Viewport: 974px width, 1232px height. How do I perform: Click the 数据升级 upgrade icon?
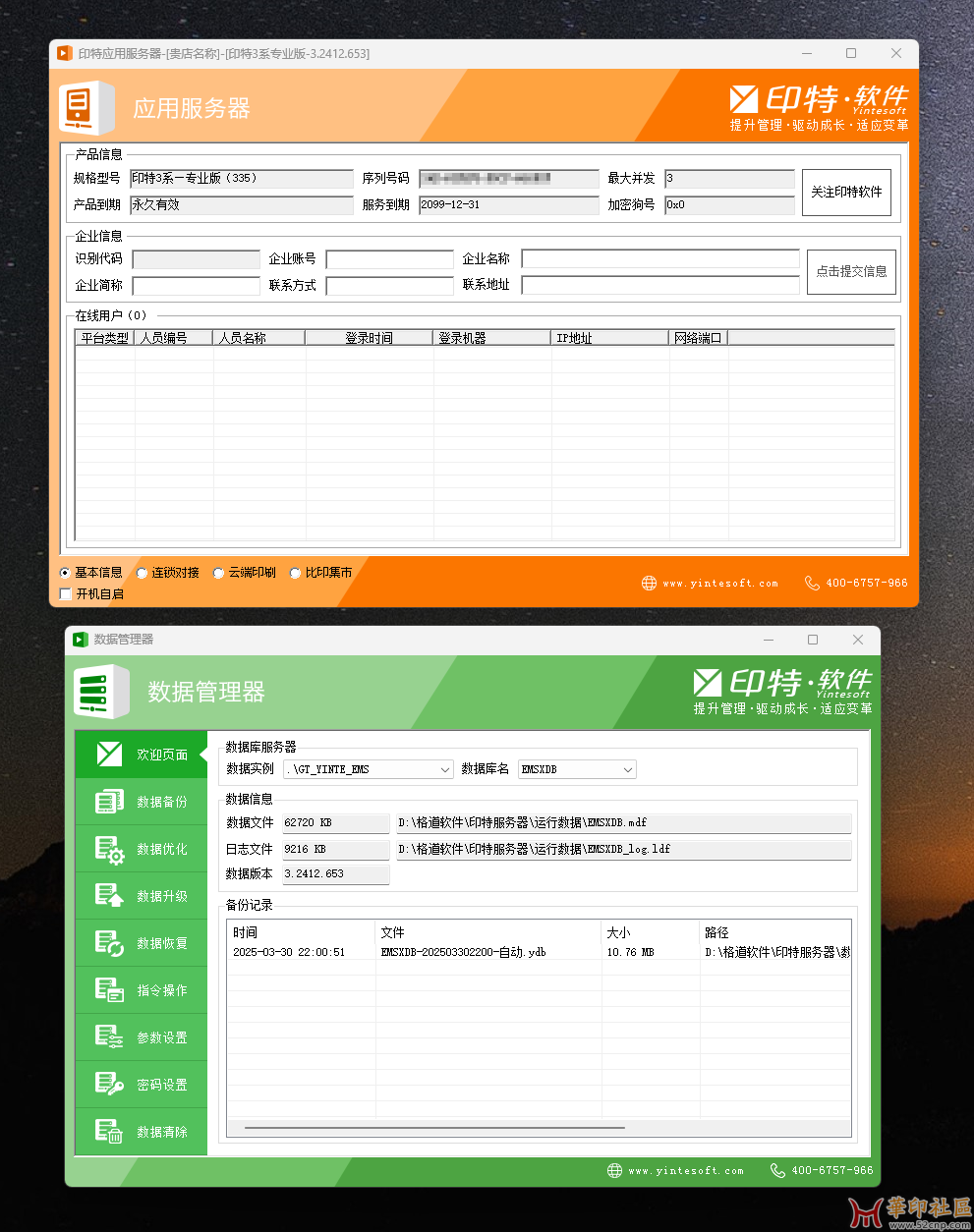pyautogui.click(x=109, y=896)
